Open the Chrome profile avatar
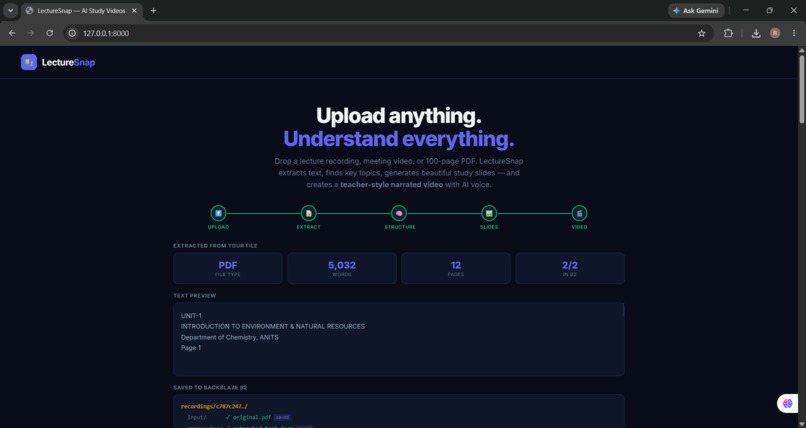806x428 pixels. tap(775, 33)
